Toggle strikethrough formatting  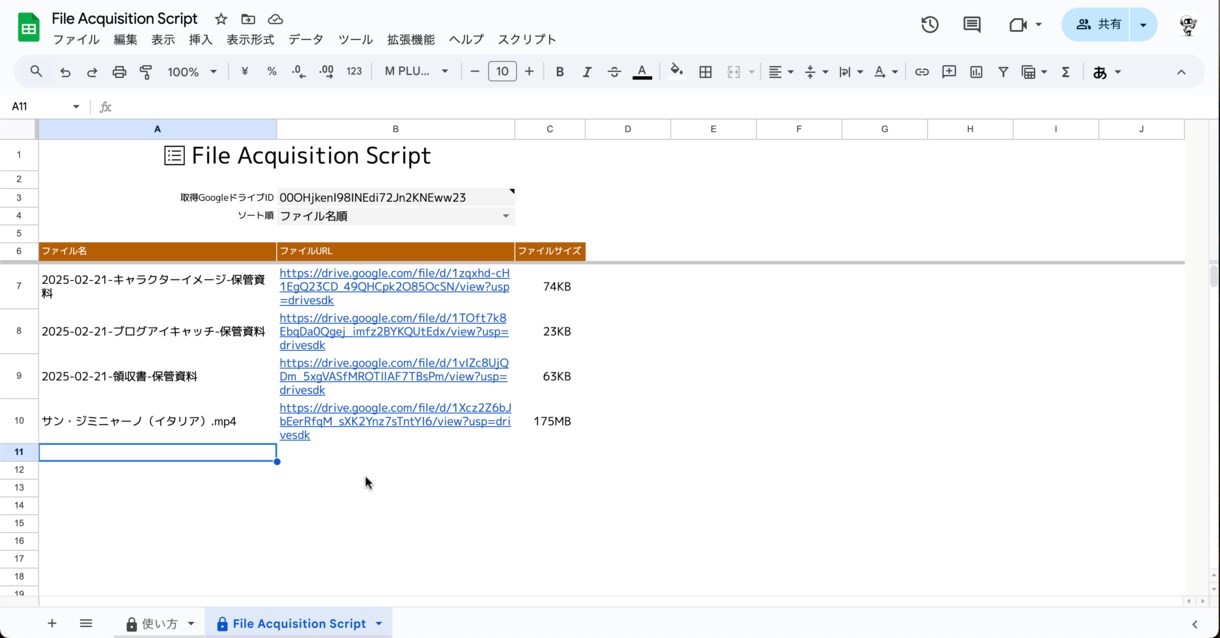pos(614,72)
